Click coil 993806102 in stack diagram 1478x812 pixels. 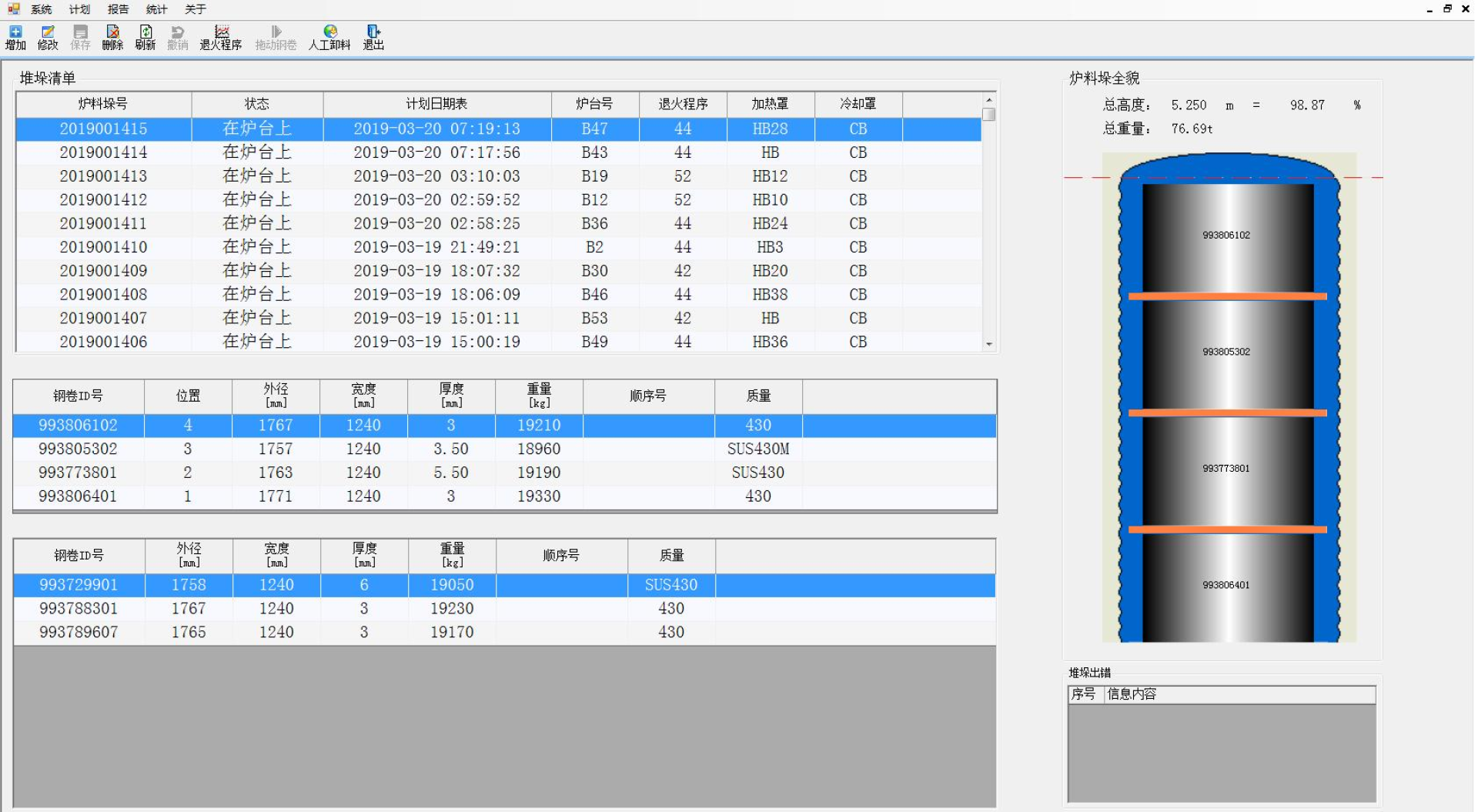[x=1227, y=238]
